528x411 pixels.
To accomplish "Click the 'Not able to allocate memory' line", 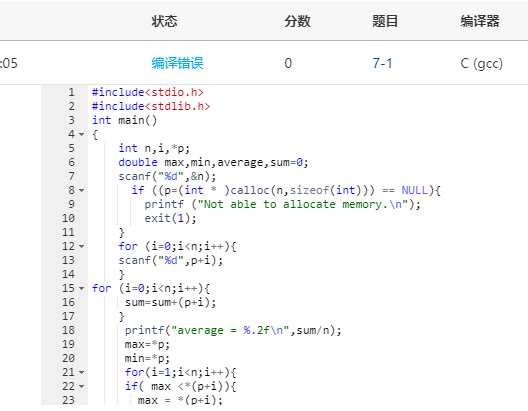I will pyautogui.click(x=283, y=204).
